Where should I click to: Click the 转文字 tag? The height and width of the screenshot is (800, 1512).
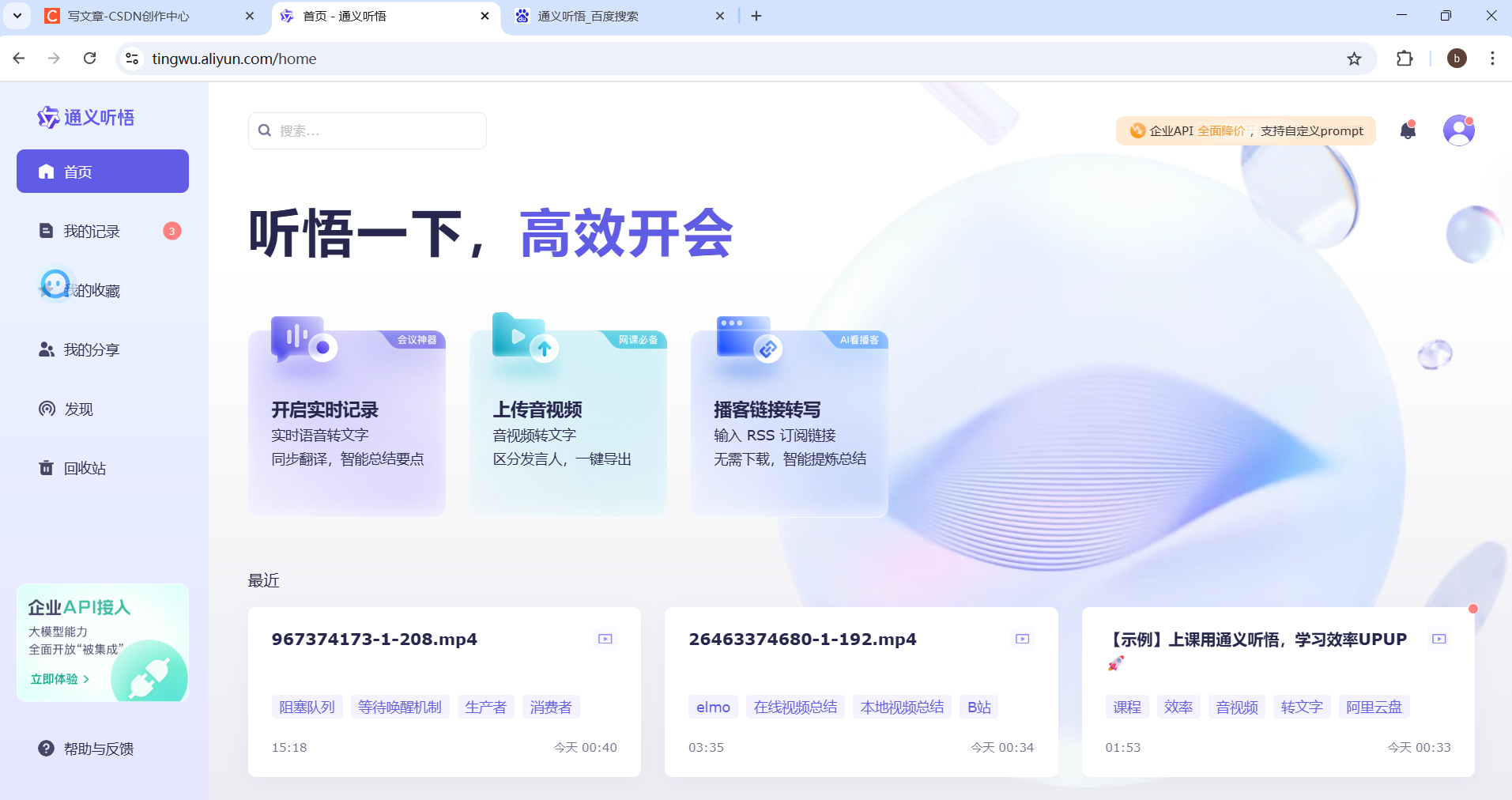[x=1302, y=707]
